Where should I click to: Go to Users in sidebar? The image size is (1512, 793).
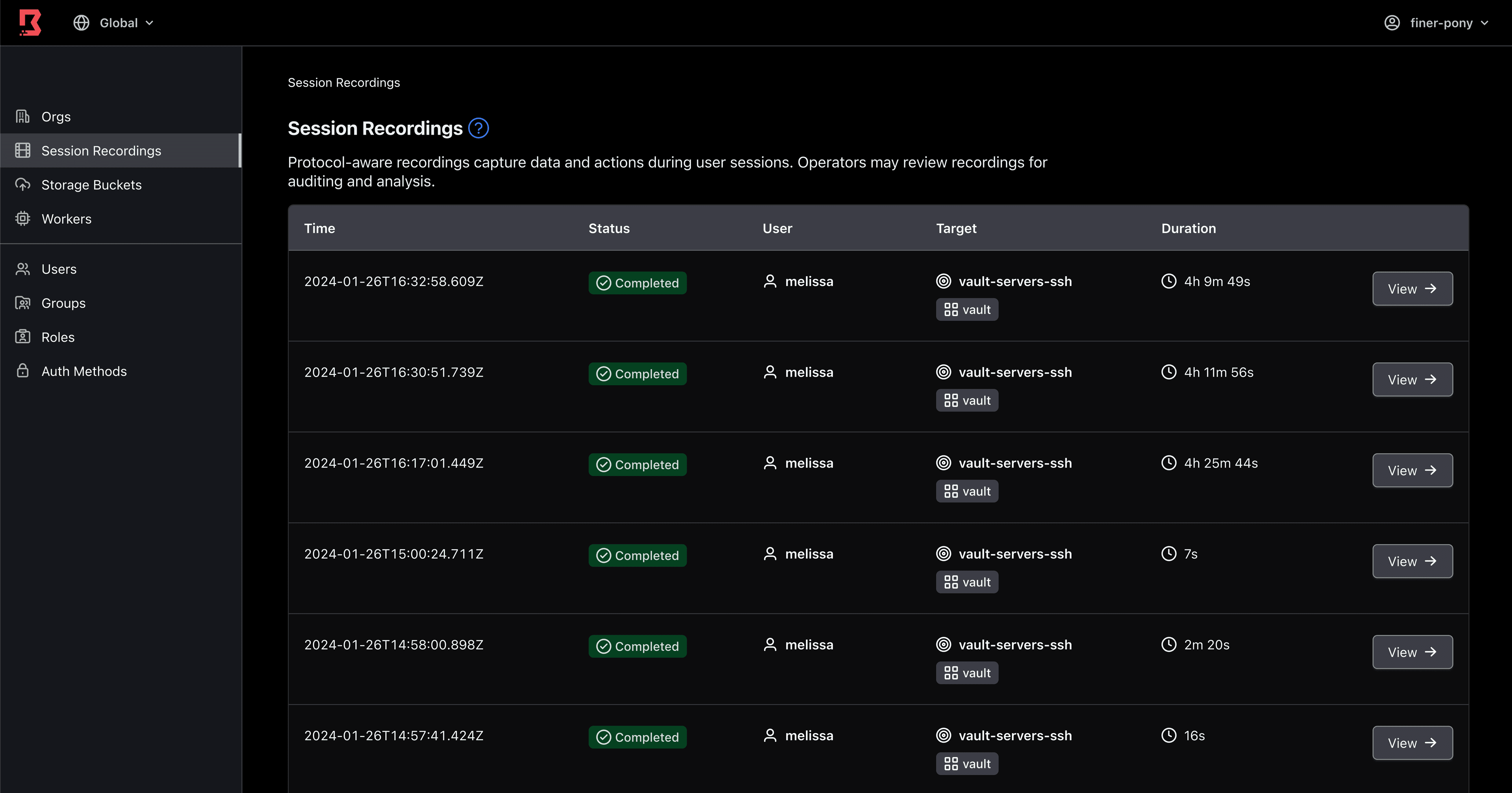tap(59, 269)
